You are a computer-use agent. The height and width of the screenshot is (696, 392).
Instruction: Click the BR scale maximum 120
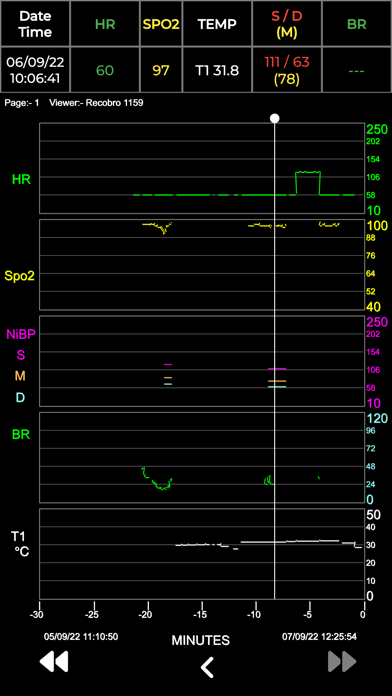tap(377, 418)
